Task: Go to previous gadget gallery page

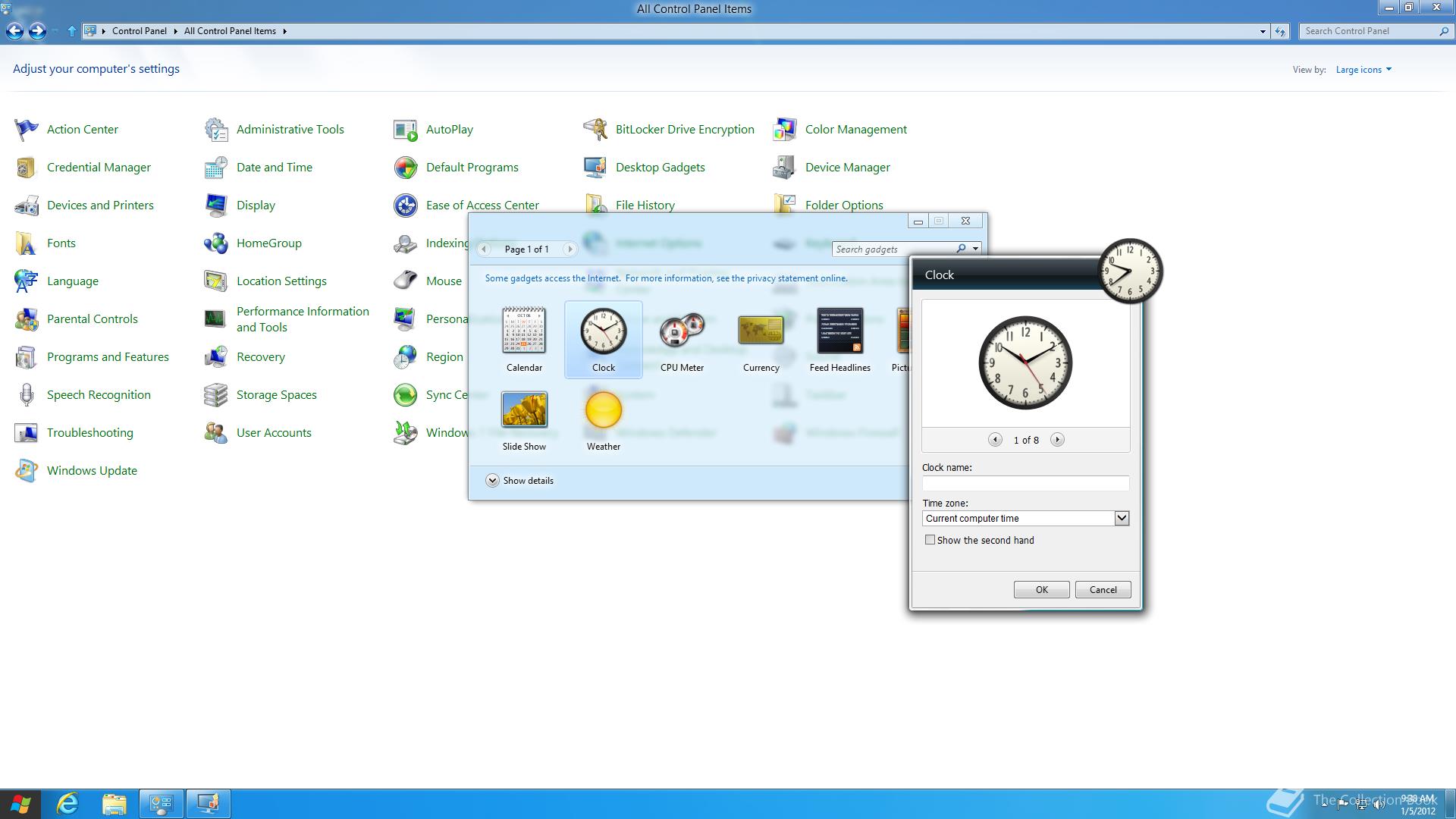Action: 484,249
